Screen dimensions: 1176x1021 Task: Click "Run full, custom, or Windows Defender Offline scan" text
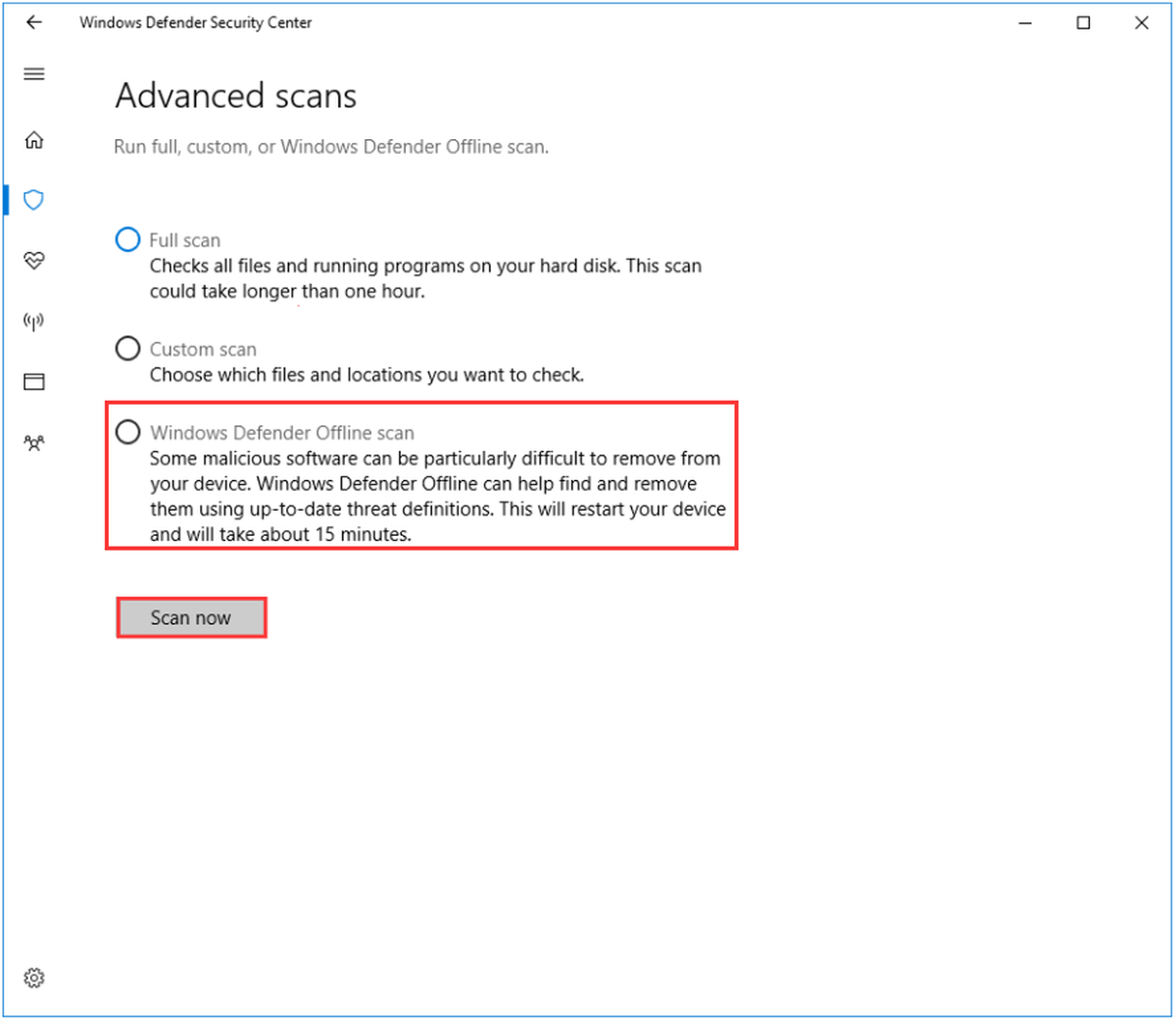(331, 147)
